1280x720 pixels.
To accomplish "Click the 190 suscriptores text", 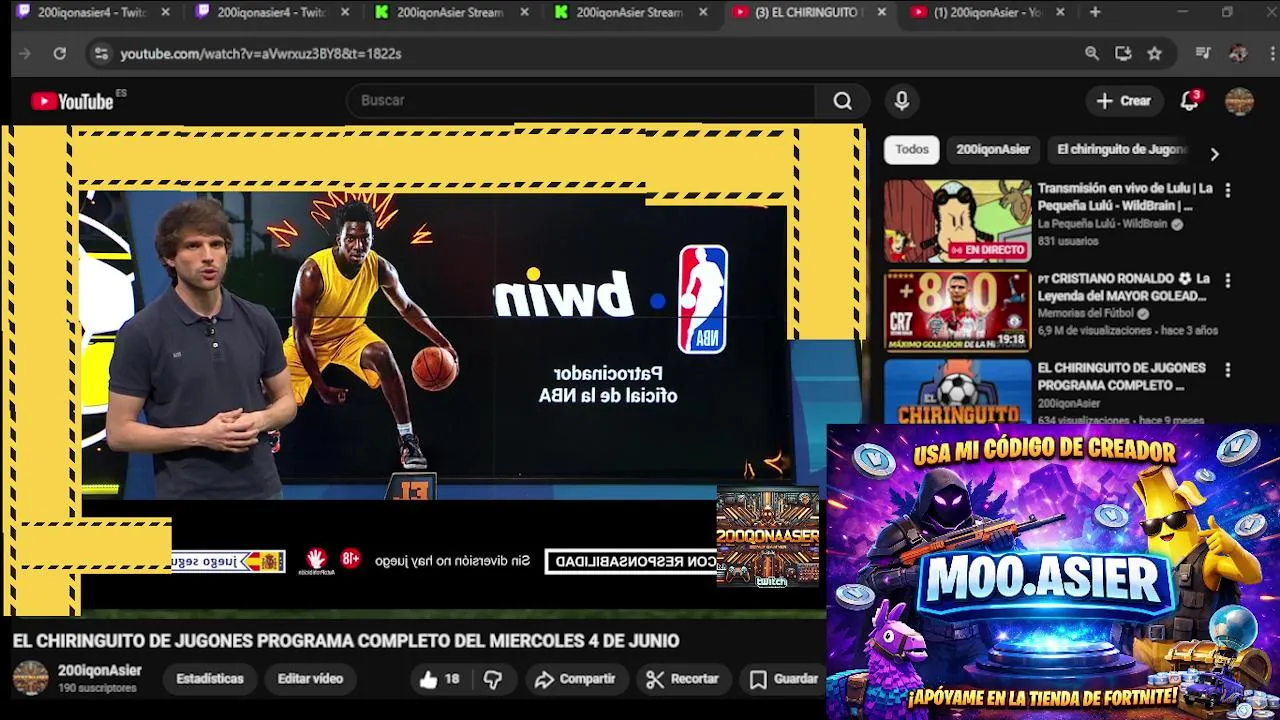I will pyautogui.click(x=97, y=689).
